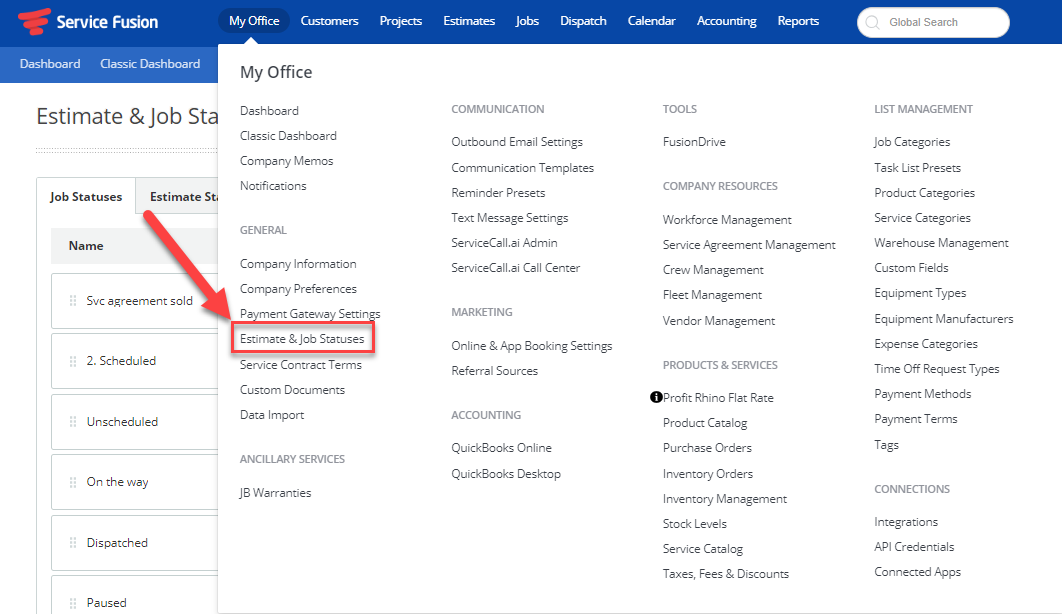The image size is (1062, 614).
Task: Open the Customers menu
Action: [x=329, y=21]
